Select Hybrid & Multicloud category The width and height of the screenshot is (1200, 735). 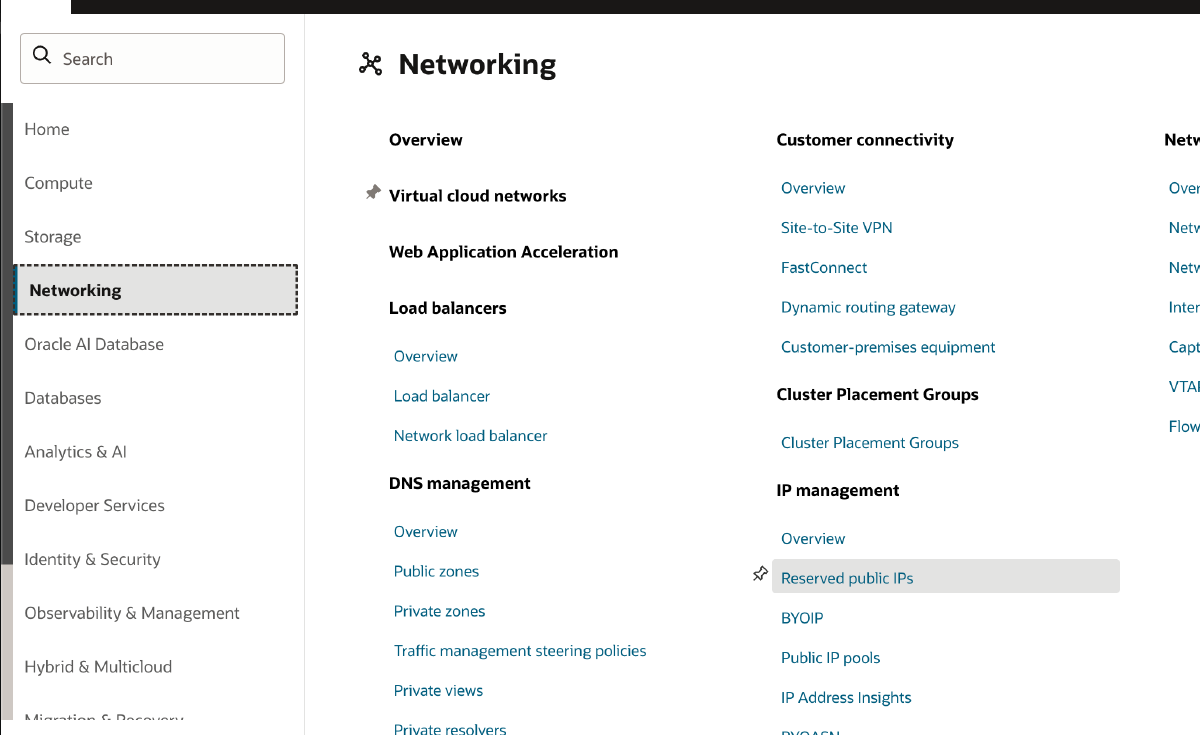tap(98, 667)
